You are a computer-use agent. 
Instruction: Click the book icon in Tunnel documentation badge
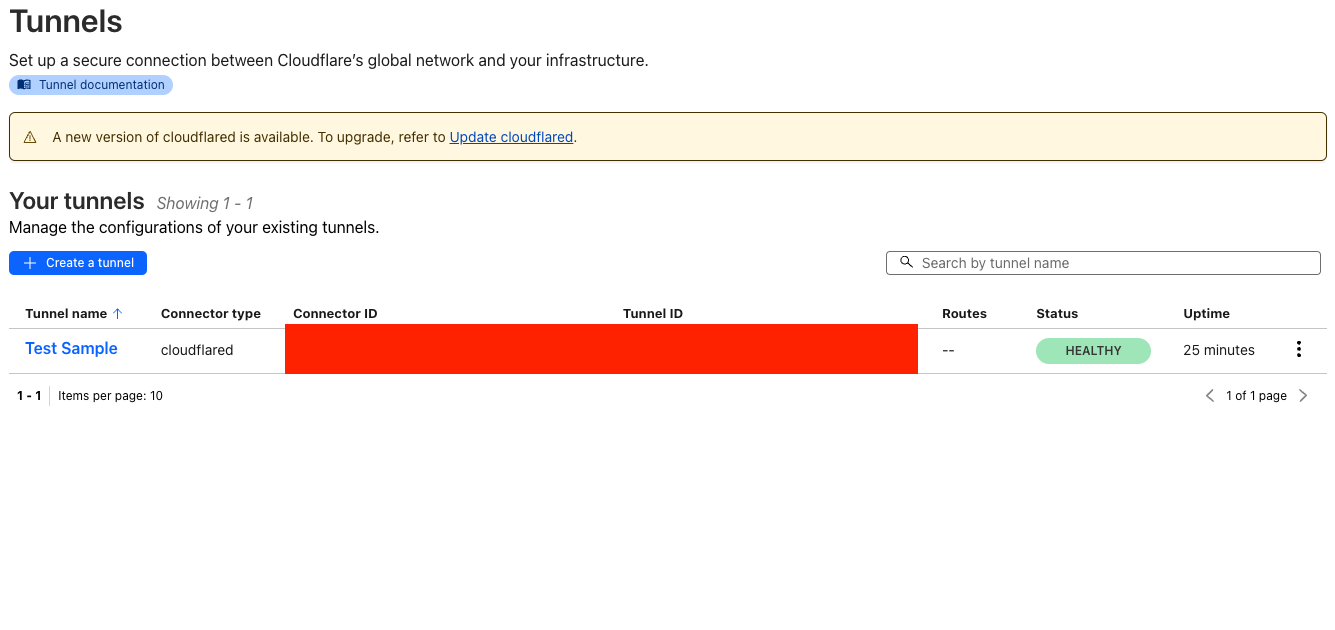(x=24, y=85)
